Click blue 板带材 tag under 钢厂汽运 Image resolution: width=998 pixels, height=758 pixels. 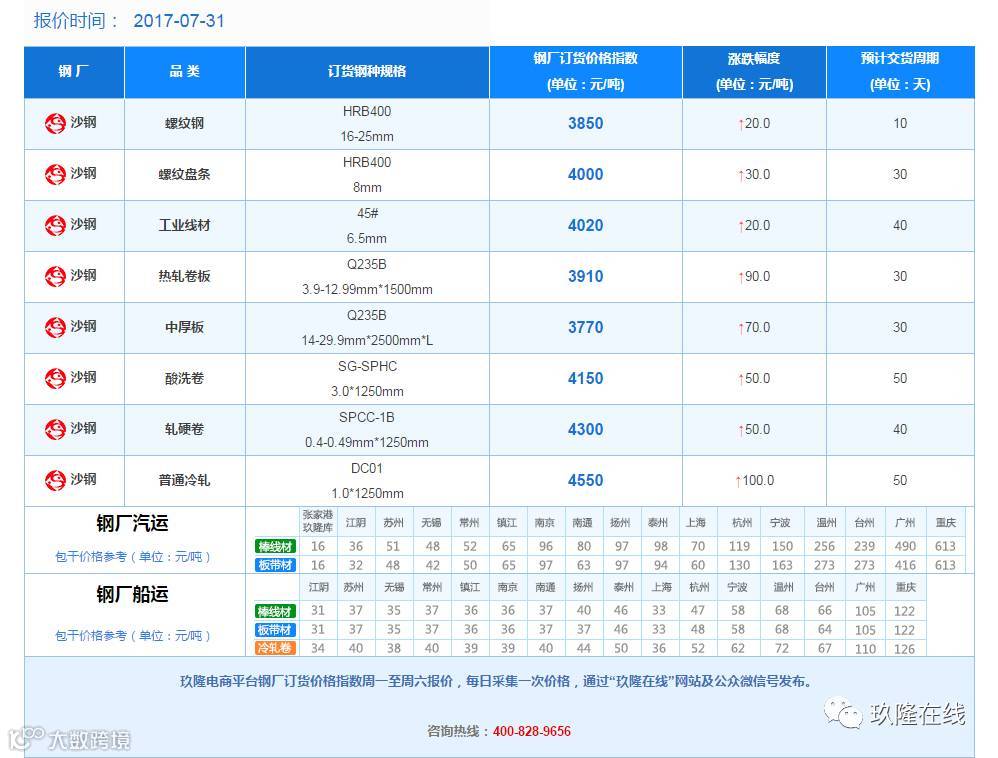[275, 565]
